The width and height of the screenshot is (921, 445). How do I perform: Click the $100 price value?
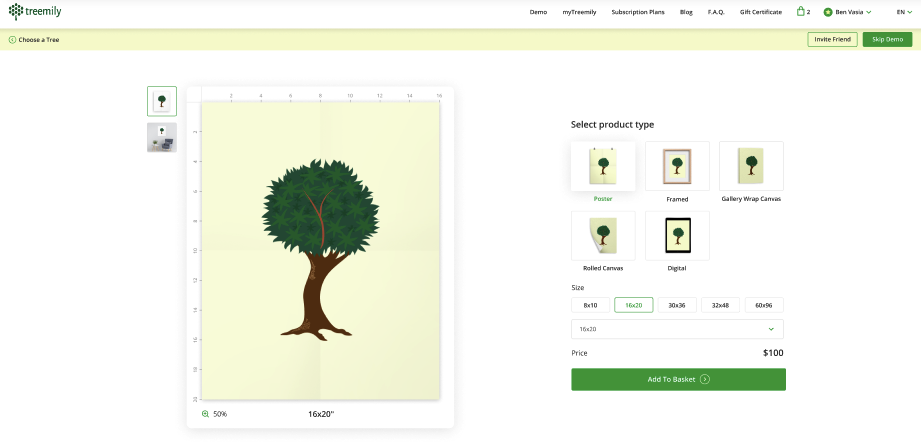773,353
